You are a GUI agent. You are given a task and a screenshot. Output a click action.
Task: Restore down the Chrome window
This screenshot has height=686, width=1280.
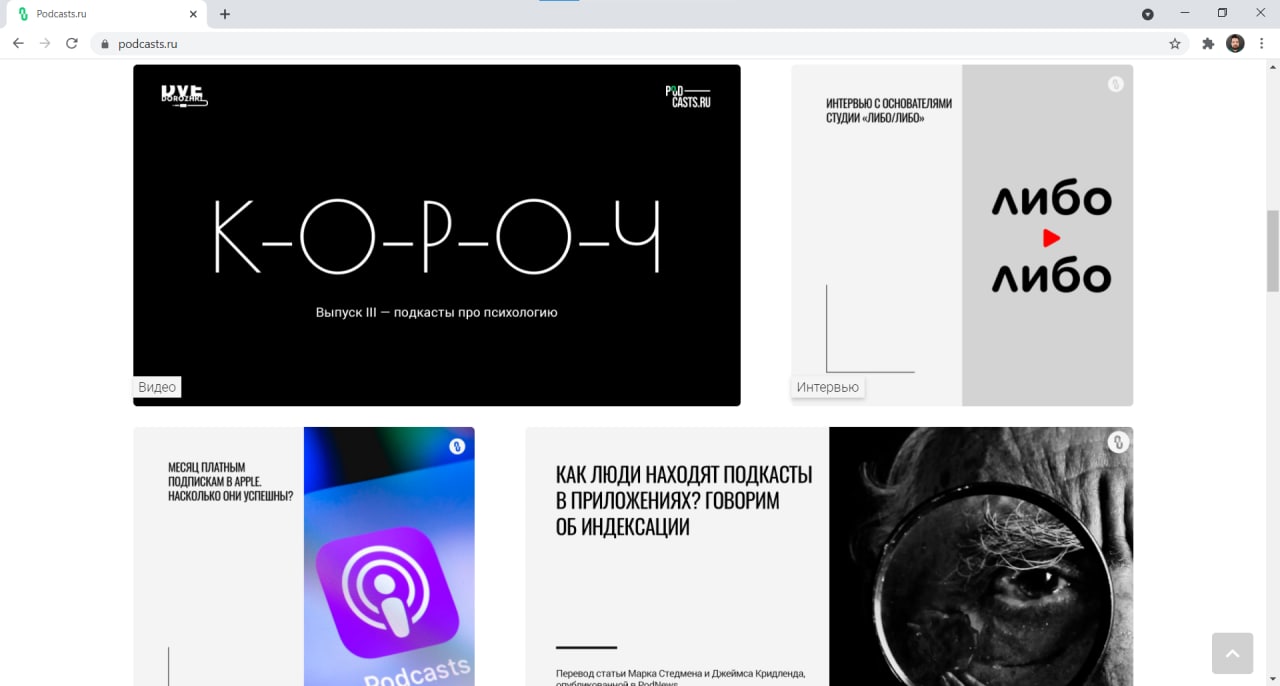click(x=1222, y=13)
